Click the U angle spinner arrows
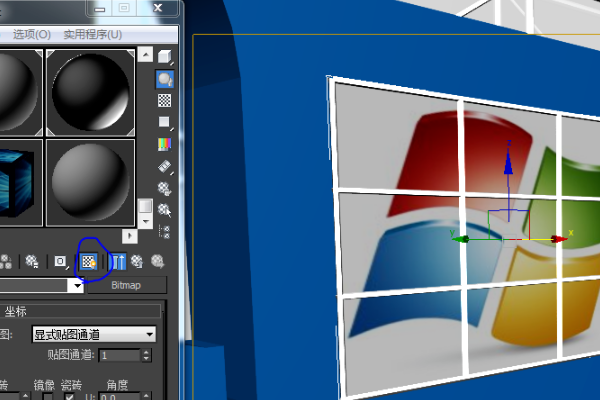 (x=146, y=396)
